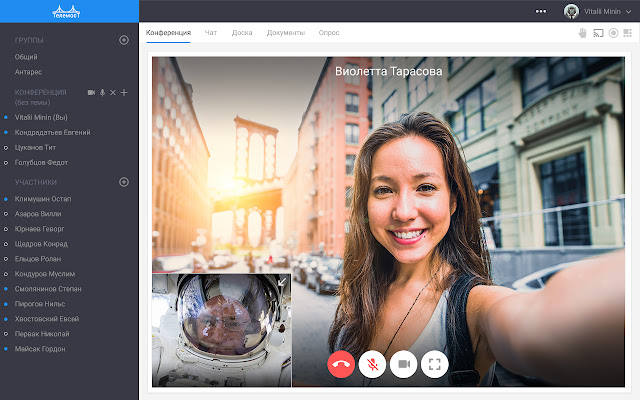This screenshot has height=400, width=640.
Task: Click the Виолетта Тарасова name label
Action: [389, 71]
